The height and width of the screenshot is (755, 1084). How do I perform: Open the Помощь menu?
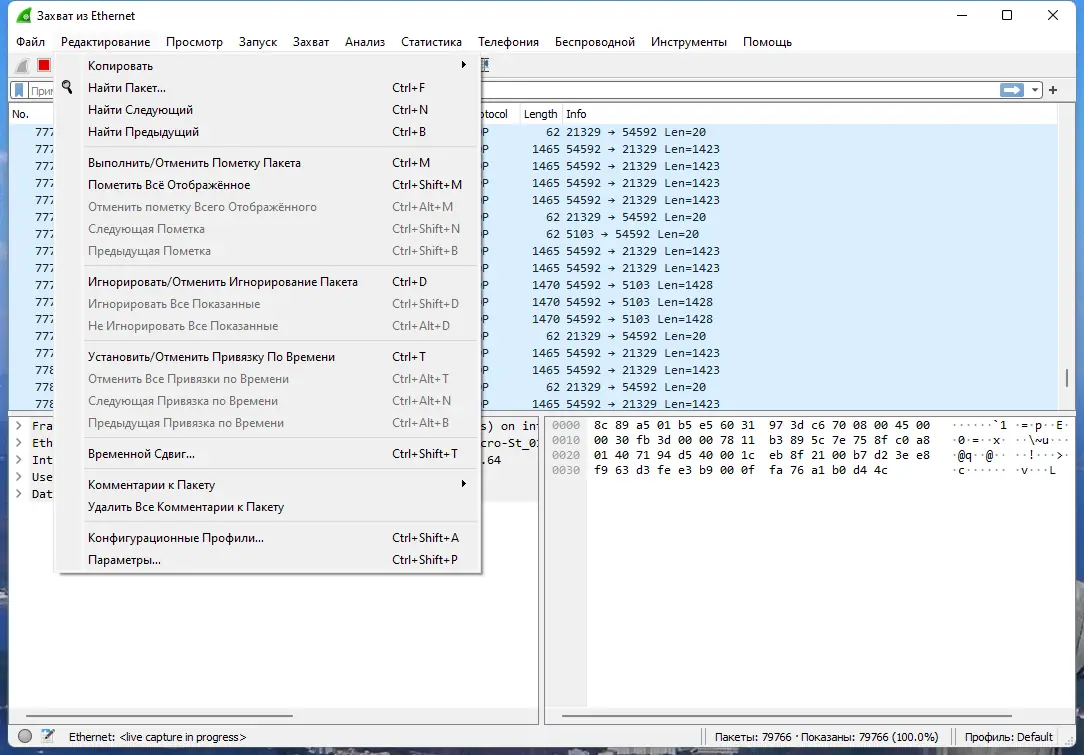point(767,42)
